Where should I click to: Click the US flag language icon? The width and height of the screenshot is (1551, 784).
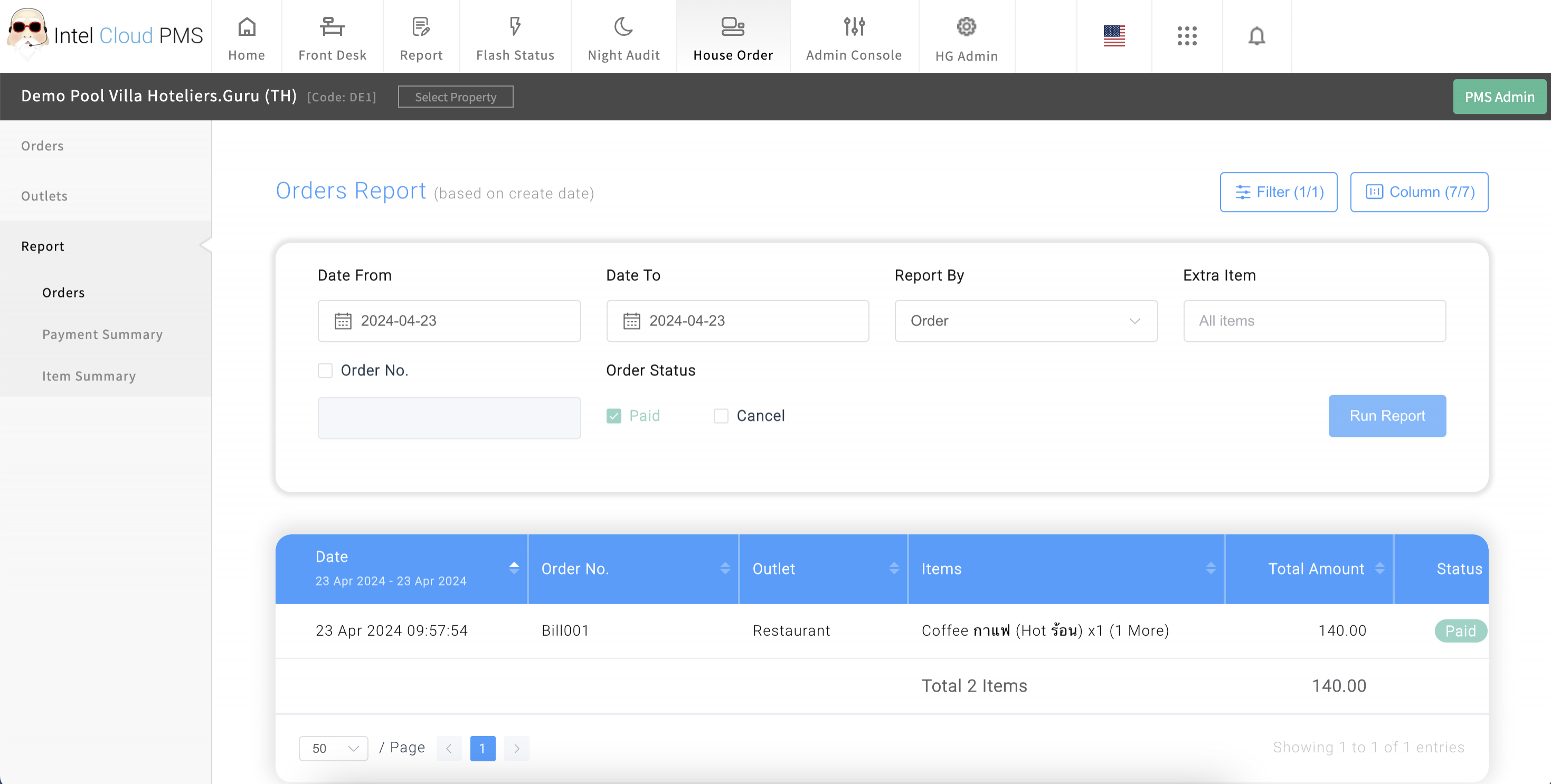point(1113,36)
